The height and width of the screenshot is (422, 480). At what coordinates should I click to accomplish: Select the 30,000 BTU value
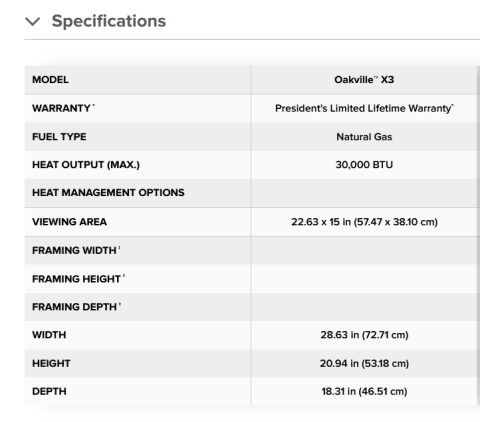(x=364, y=165)
